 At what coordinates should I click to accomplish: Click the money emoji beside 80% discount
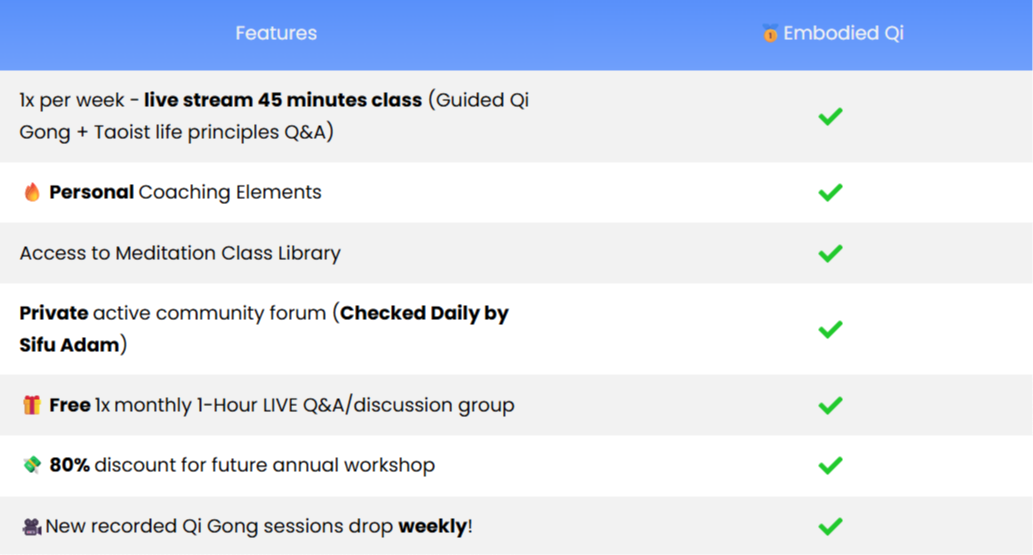tap(32, 465)
